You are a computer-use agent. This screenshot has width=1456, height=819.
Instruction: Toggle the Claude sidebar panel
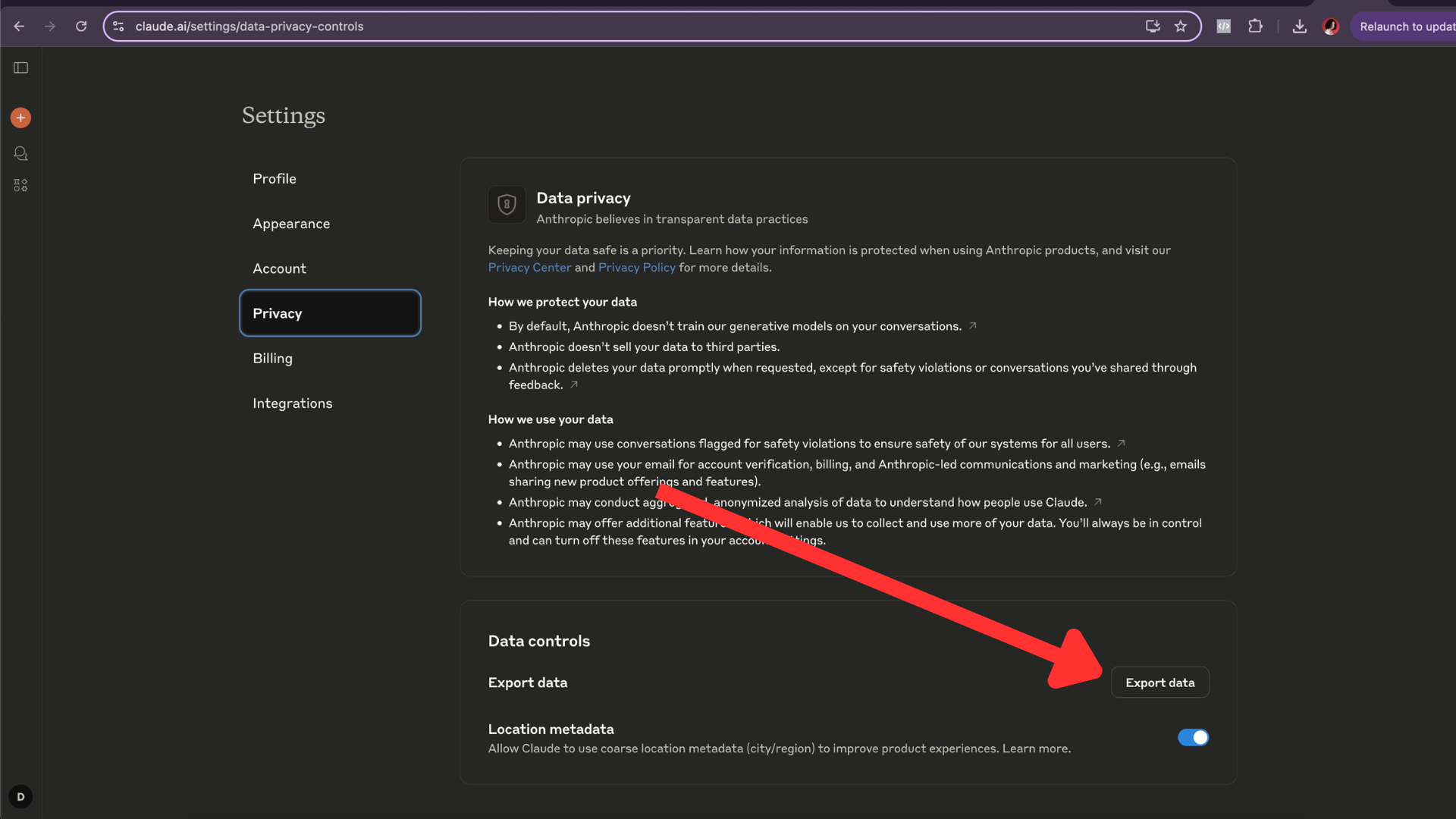pyautogui.click(x=20, y=68)
